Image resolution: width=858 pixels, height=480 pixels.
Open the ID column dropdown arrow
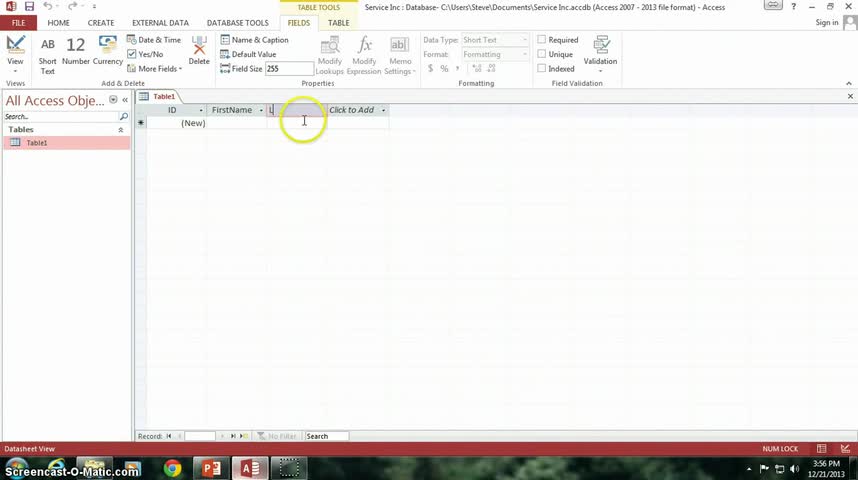tap(201, 110)
